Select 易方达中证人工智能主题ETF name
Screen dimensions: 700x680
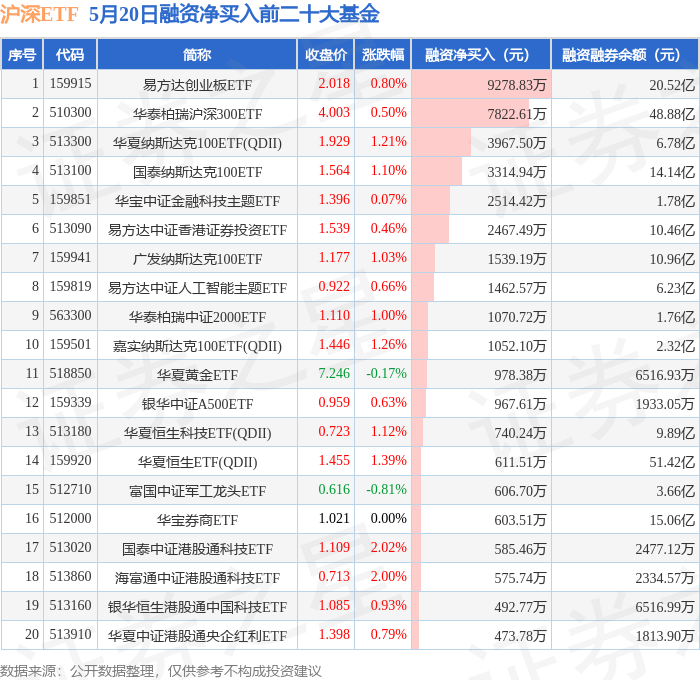(197, 288)
